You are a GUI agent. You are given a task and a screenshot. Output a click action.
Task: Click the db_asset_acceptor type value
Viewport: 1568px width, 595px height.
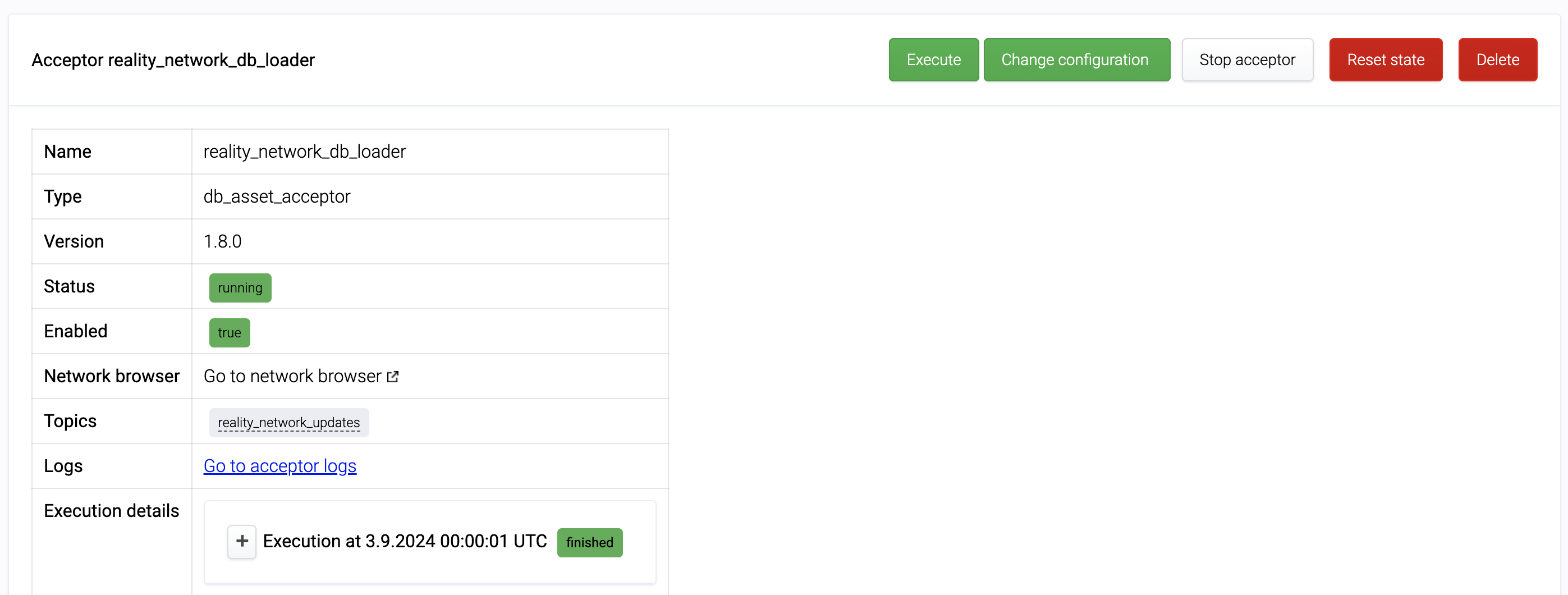tap(276, 196)
